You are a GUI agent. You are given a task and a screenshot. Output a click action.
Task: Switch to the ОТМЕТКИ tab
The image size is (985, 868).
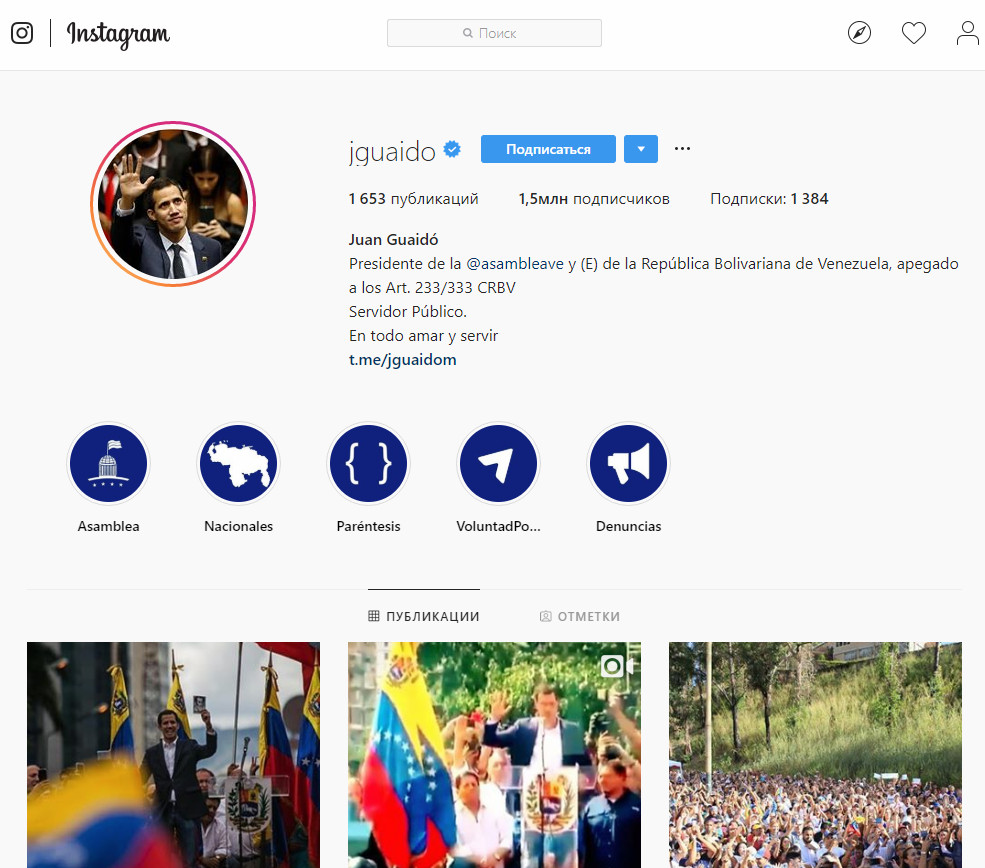pos(580,616)
